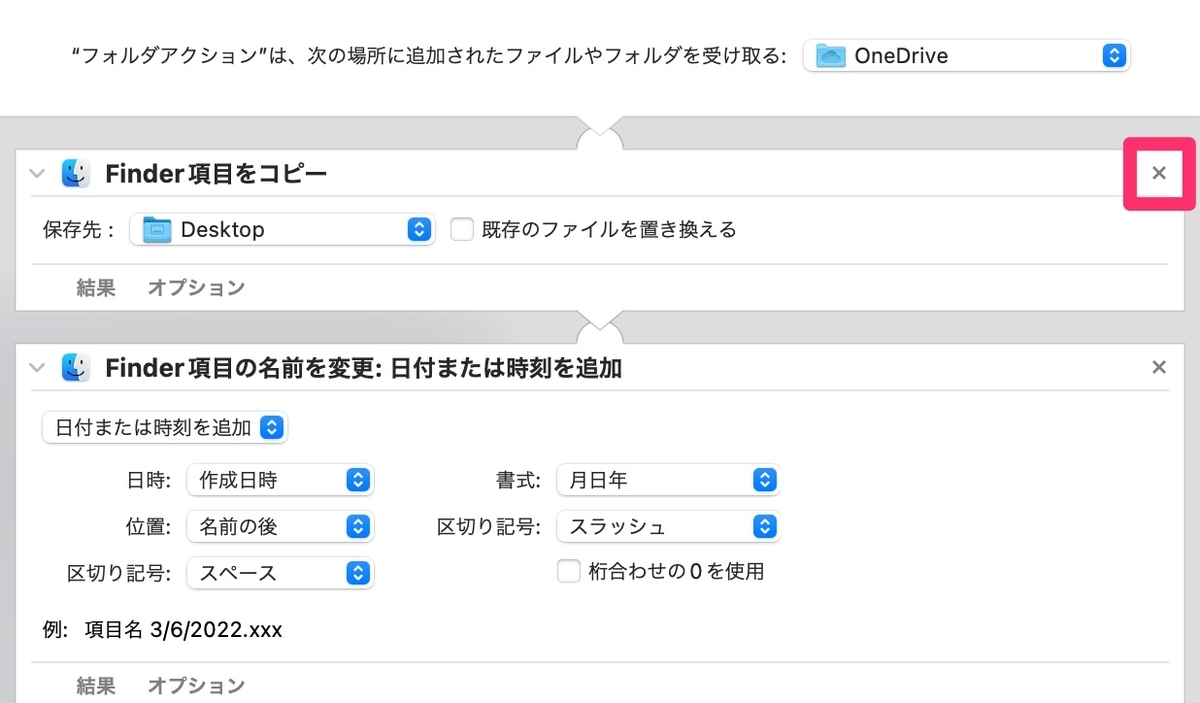
Task: Open the 日付または時刻を追加 mode dropdown
Action: click(270, 427)
